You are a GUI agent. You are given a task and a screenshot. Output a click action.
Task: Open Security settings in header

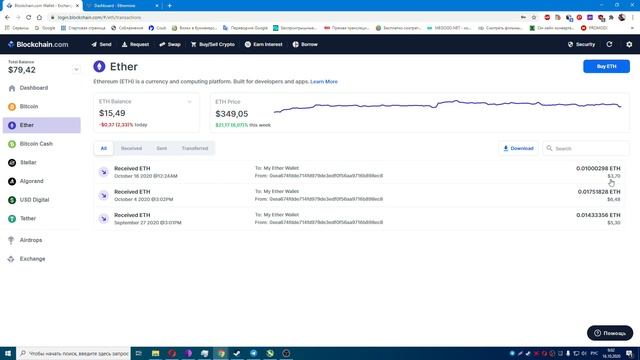[x=581, y=44]
